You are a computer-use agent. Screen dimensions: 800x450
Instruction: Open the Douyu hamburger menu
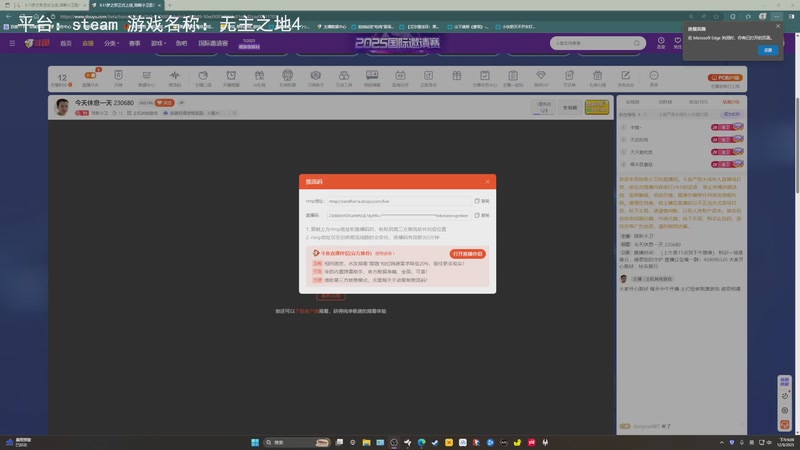[x=12, y=43]
